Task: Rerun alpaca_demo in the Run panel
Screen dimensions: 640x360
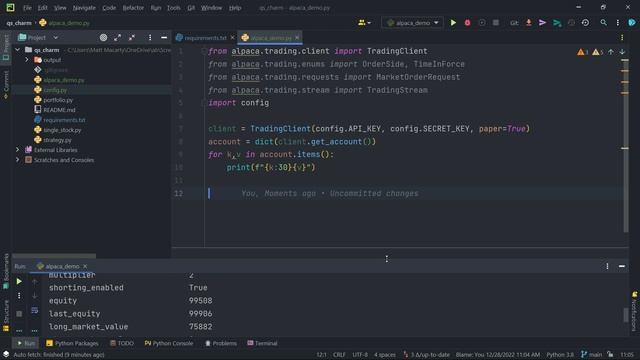Action: click(x=19, y=281)
